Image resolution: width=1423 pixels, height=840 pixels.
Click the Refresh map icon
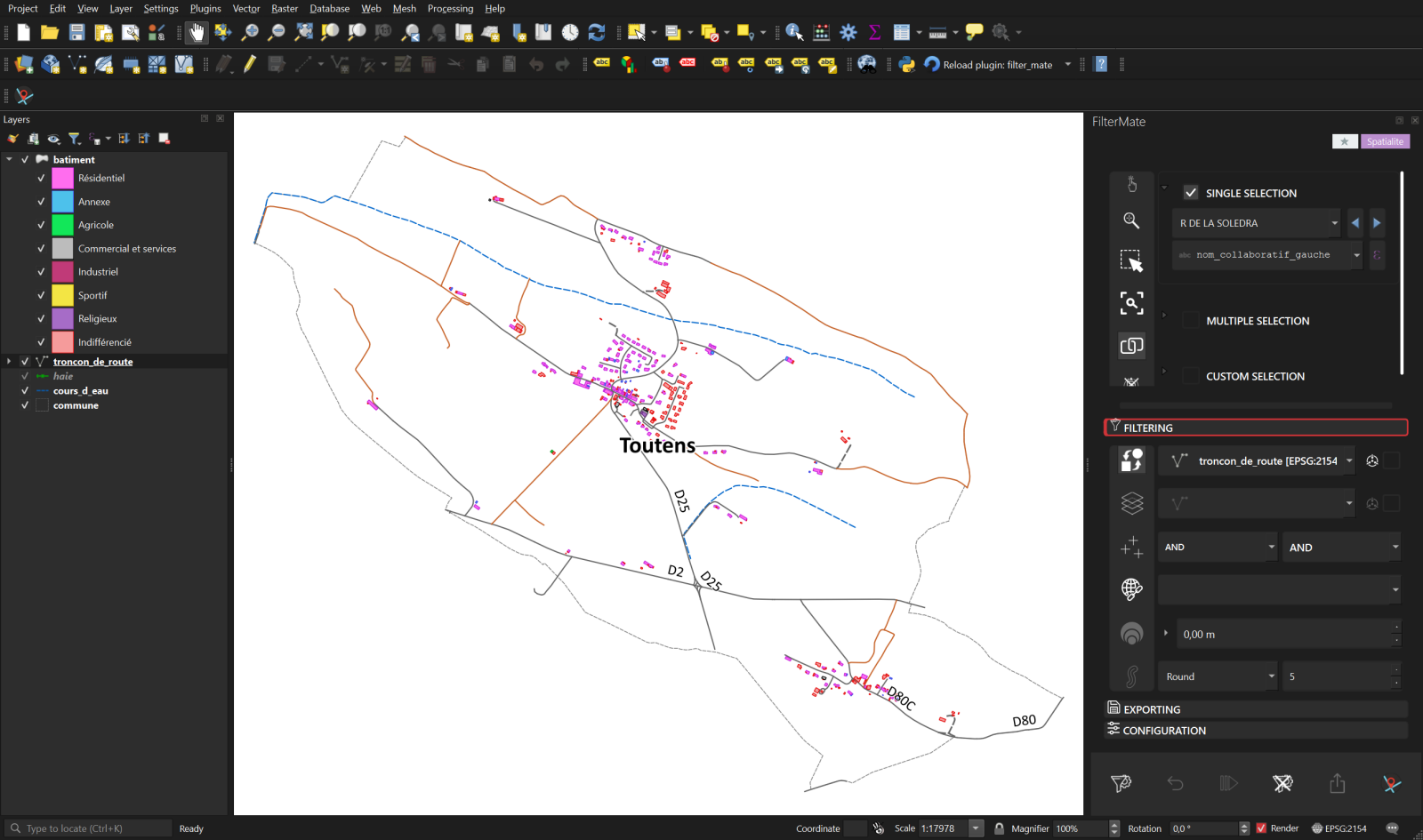(x=597, y=33)
